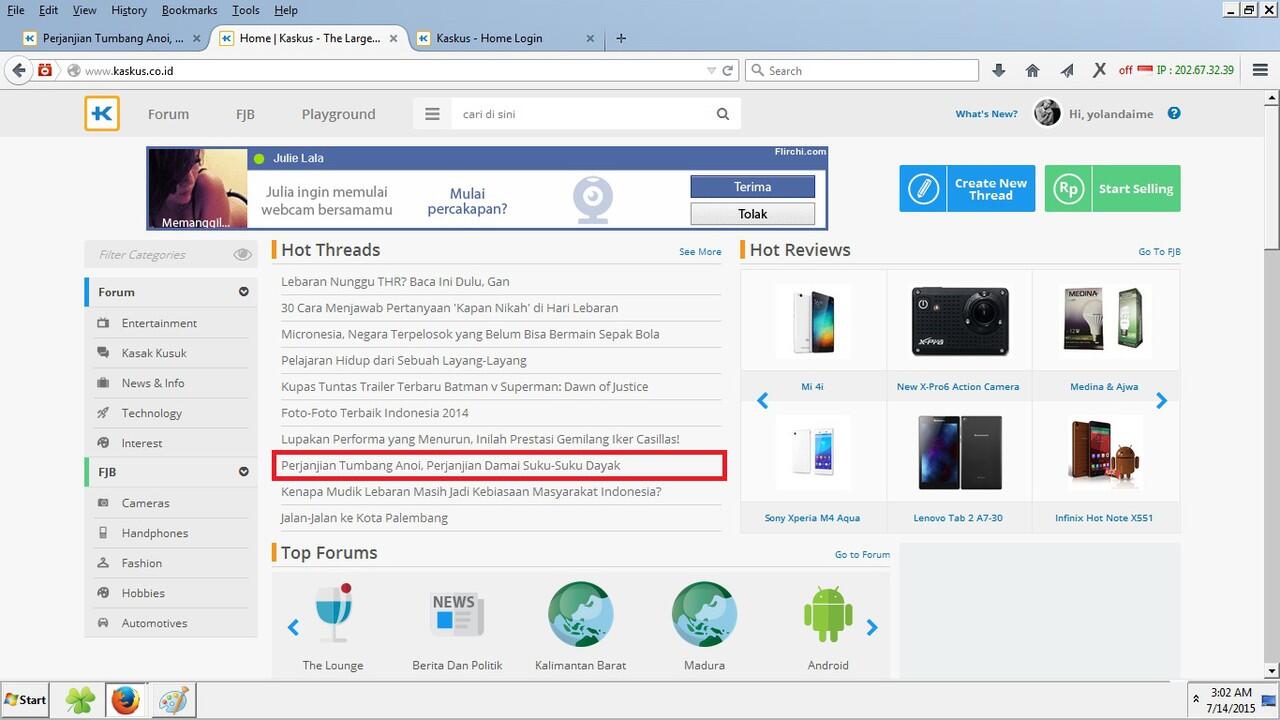Show previous Top Forums with left arrow
This screenshot has width=1280, height=720.
tap(293, 628)
